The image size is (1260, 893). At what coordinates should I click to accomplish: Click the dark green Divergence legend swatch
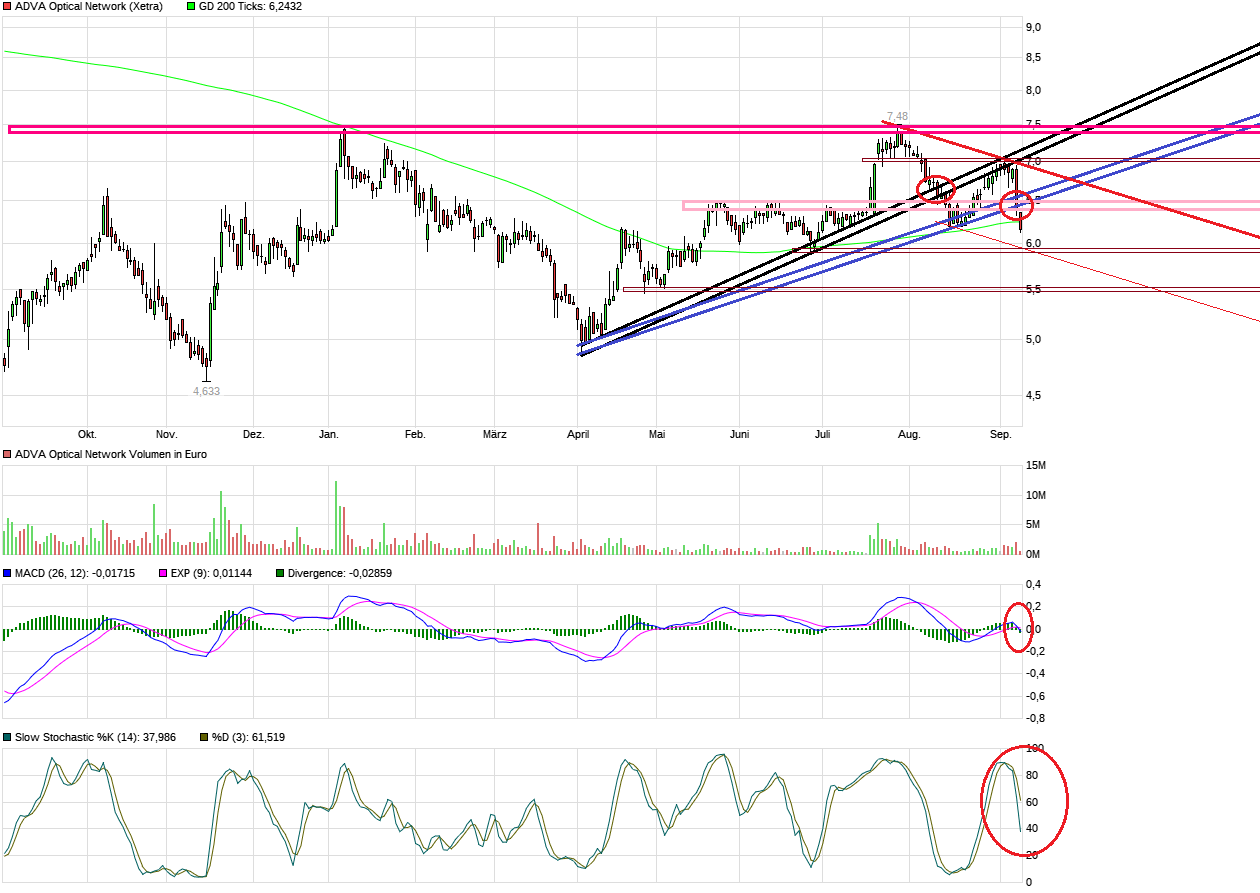click(x=280, y=574)
